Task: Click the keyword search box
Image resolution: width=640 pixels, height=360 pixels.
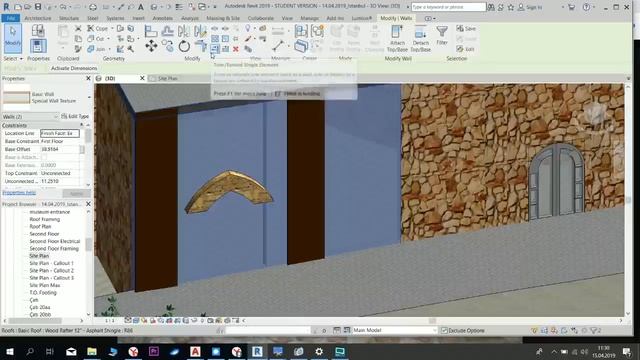Action: point(448,7)
